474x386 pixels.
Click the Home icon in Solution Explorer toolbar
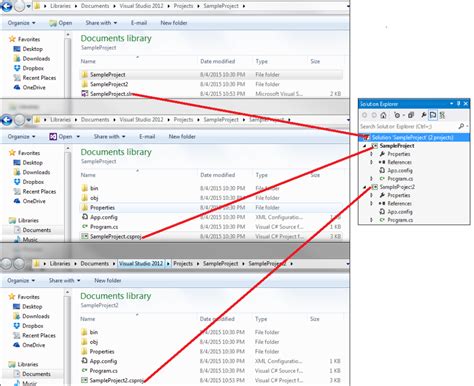[x=383, y=115]
